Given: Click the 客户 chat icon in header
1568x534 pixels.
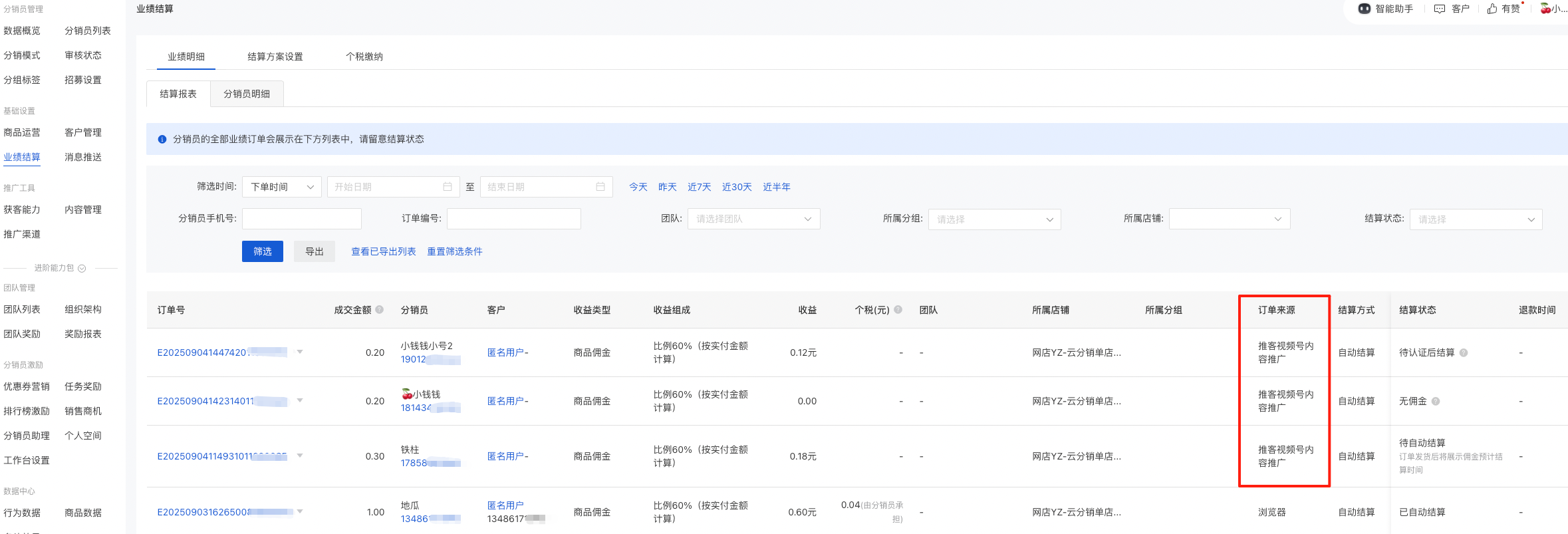Looking at the screenshot, I should pos(1440,9).
